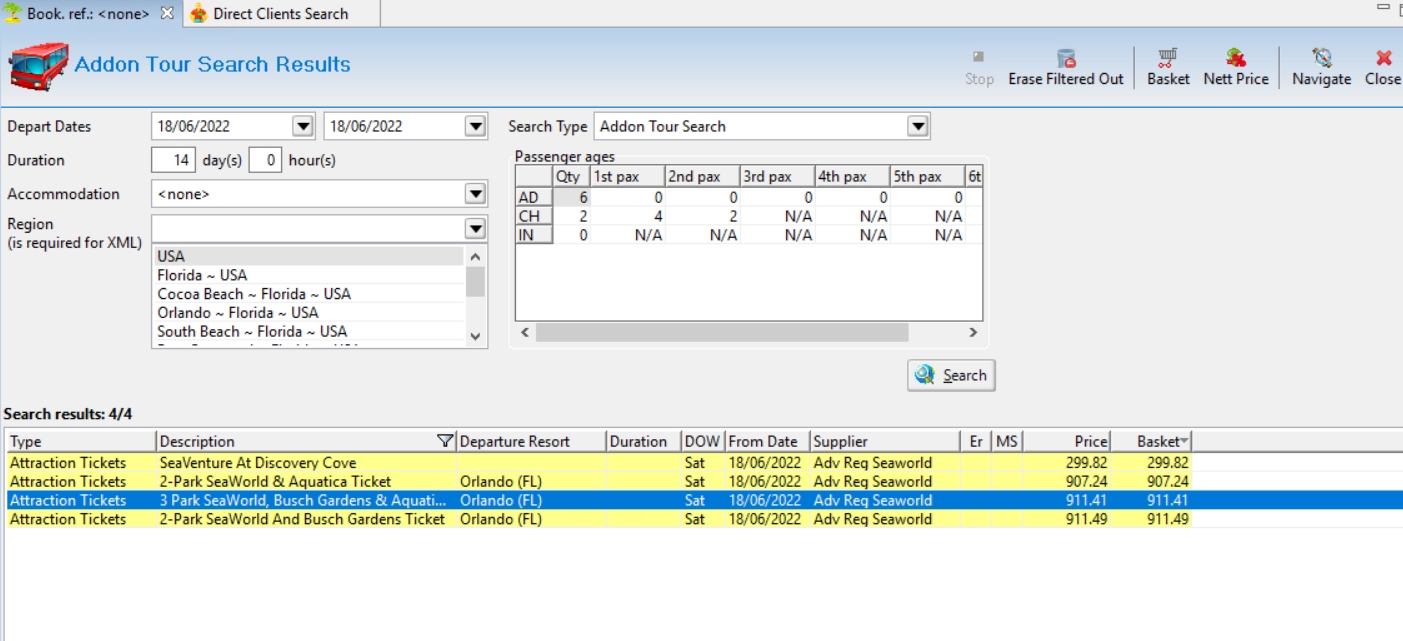The width and height of the screenshot is (1403, 641).
Task: Click the 2nd pax column header
Action: click(x=703, y=177)
